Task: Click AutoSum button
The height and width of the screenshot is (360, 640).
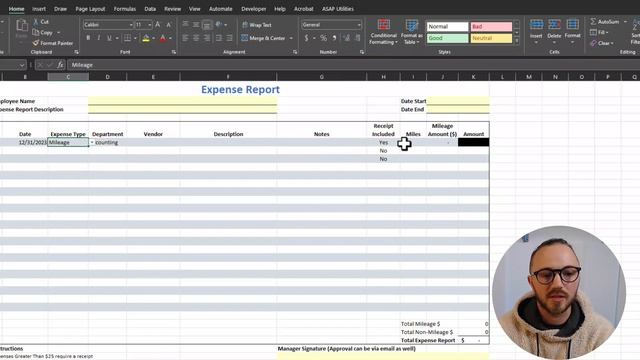Action: [605, 22]
